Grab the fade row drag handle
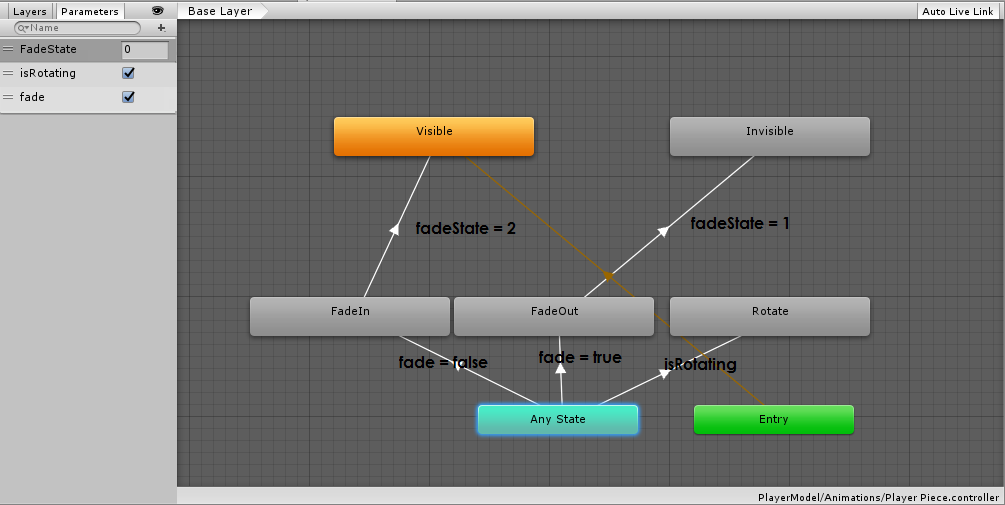The image size is (1005, 505). 8,97
